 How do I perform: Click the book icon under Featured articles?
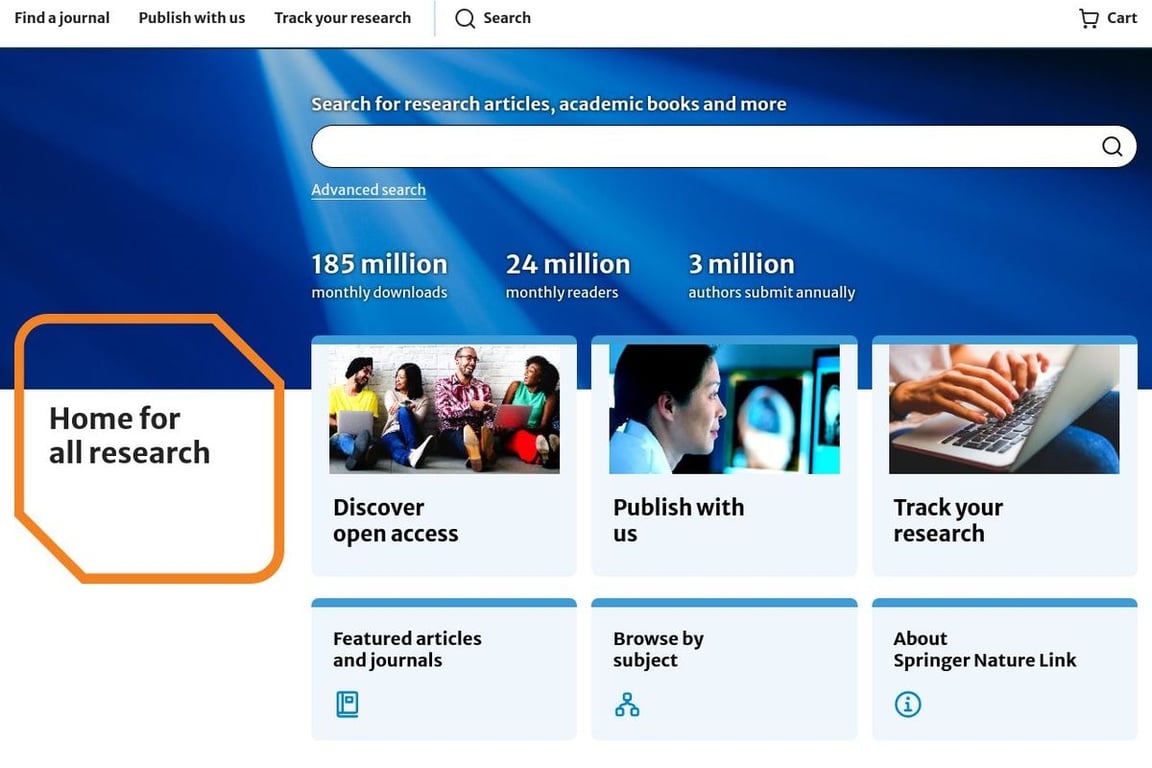pyautogui.click(x=347, y=704)
